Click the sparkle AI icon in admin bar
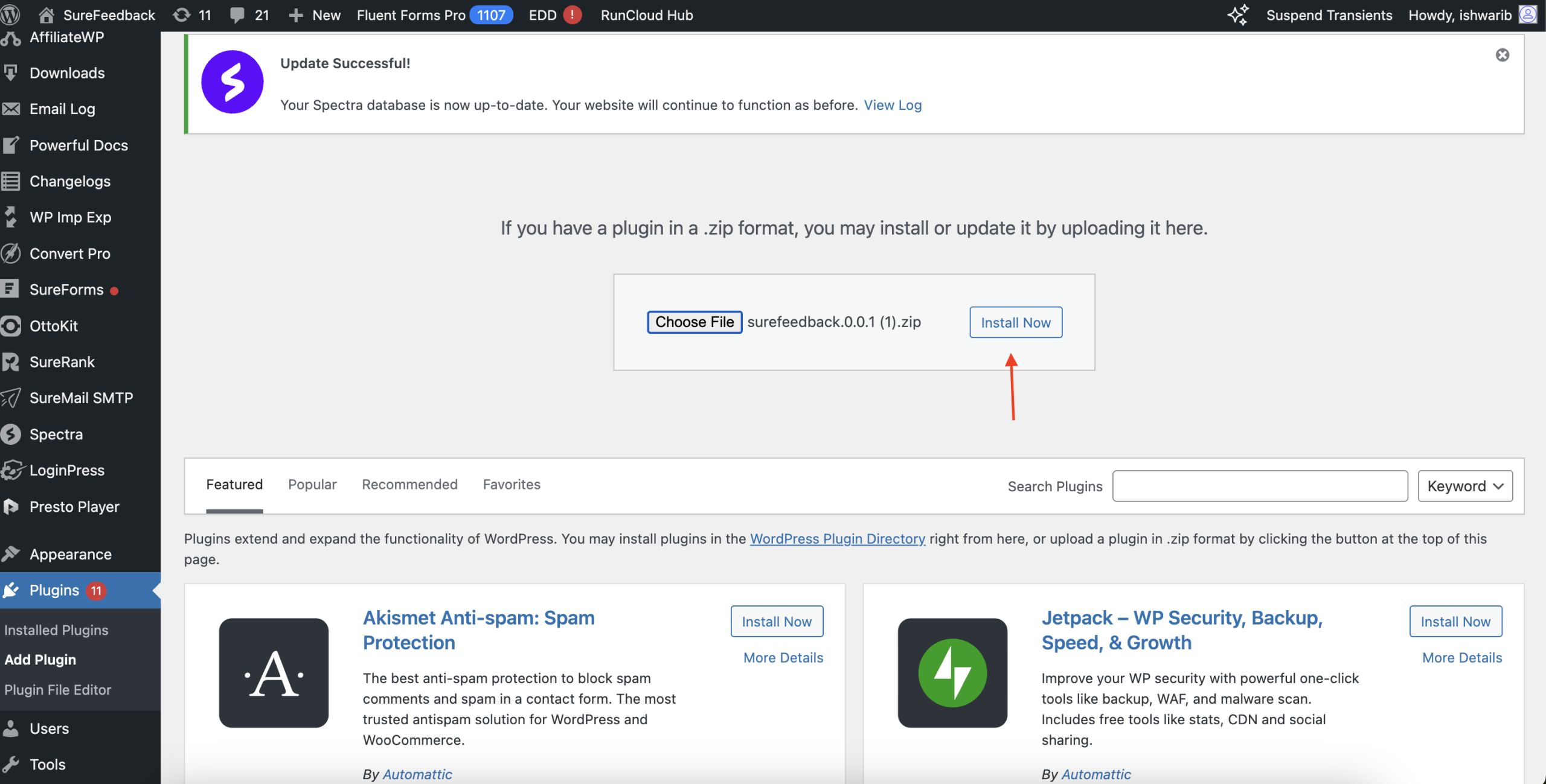The height and width of the screenshot is (784, 1546). (x=1238, y=14)
